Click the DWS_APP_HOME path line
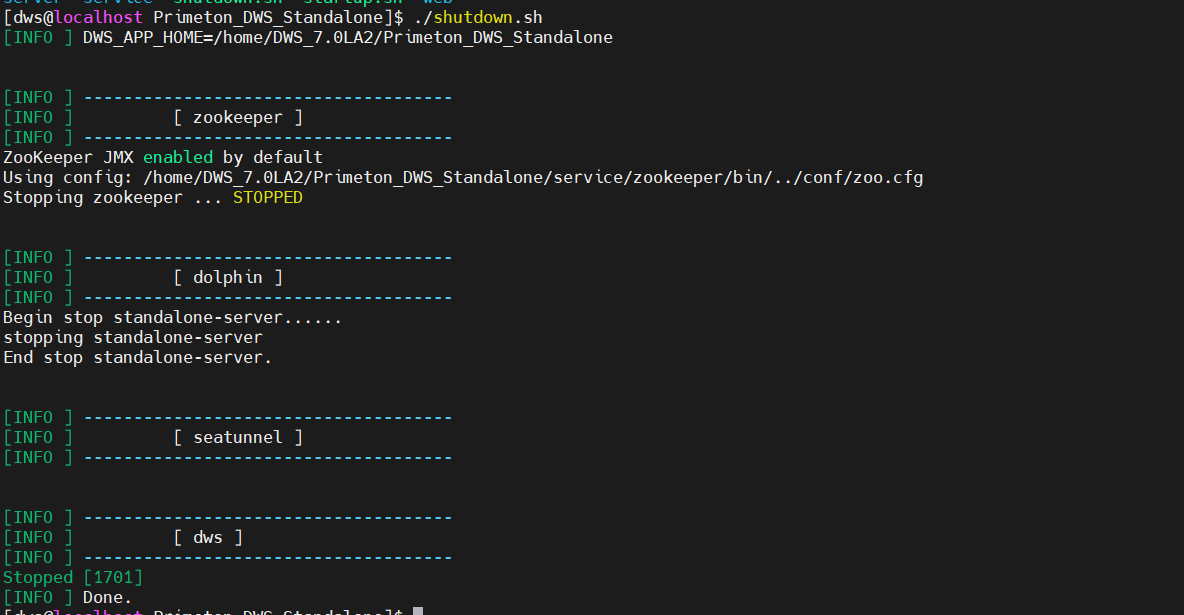Viewport: 1184px width, 615px height. coord(347,38)
